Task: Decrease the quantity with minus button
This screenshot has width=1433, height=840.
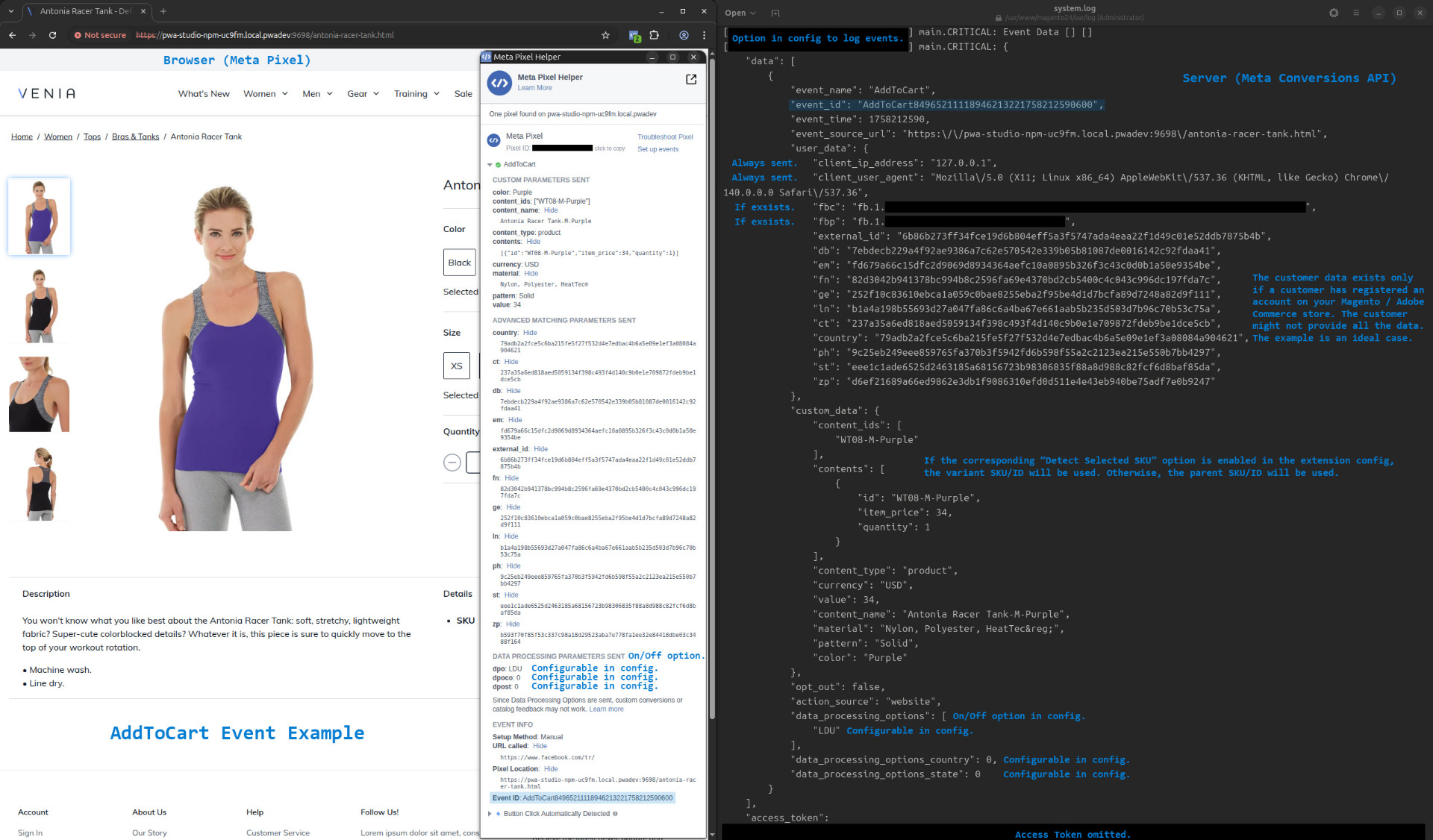Action: pyautogui.click(x=452, y=463)
